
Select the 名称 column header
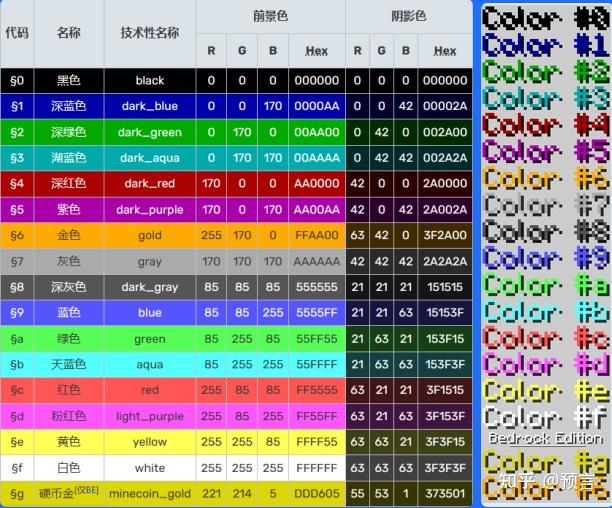pos(69,32)
